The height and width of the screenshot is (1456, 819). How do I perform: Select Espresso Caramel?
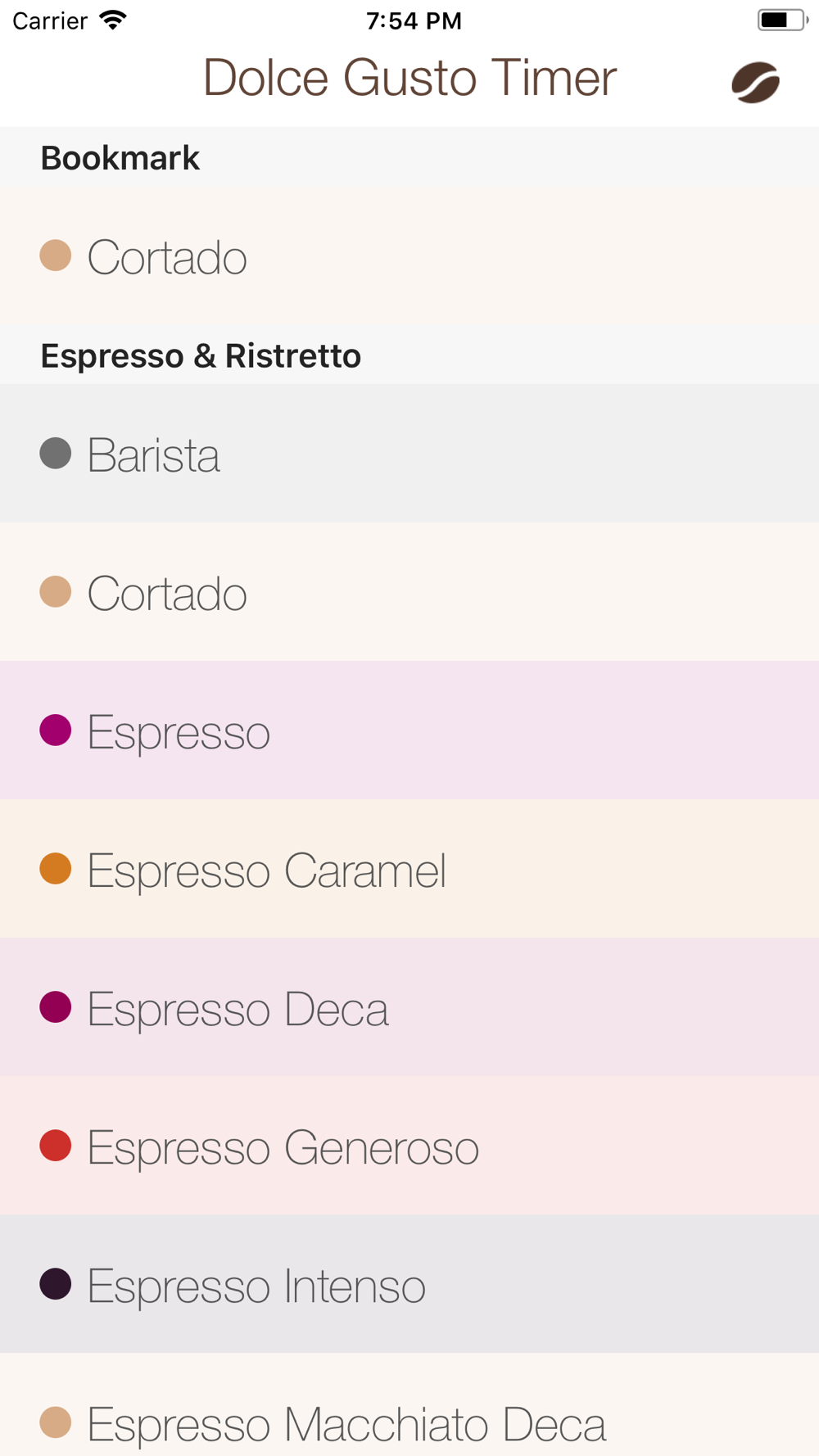click(409, 869)
